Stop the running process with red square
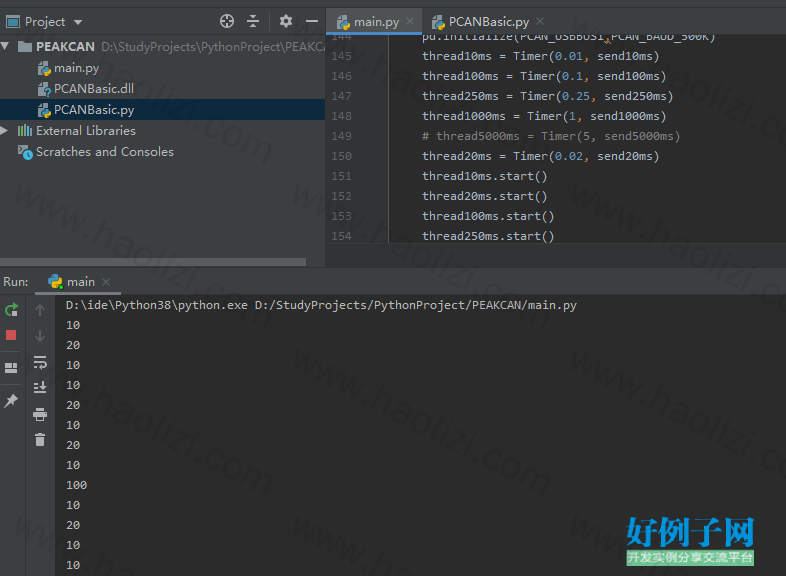The height and width of the screenshot is (576, 786). click(11, 335)
